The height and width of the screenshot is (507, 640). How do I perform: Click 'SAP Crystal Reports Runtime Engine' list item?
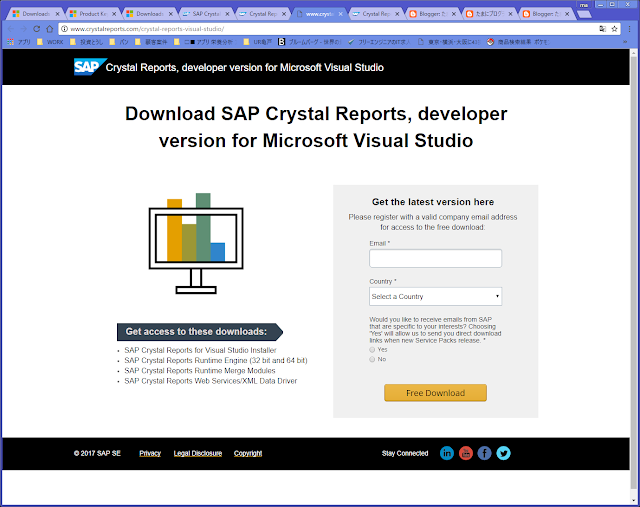tap(216, 360)
